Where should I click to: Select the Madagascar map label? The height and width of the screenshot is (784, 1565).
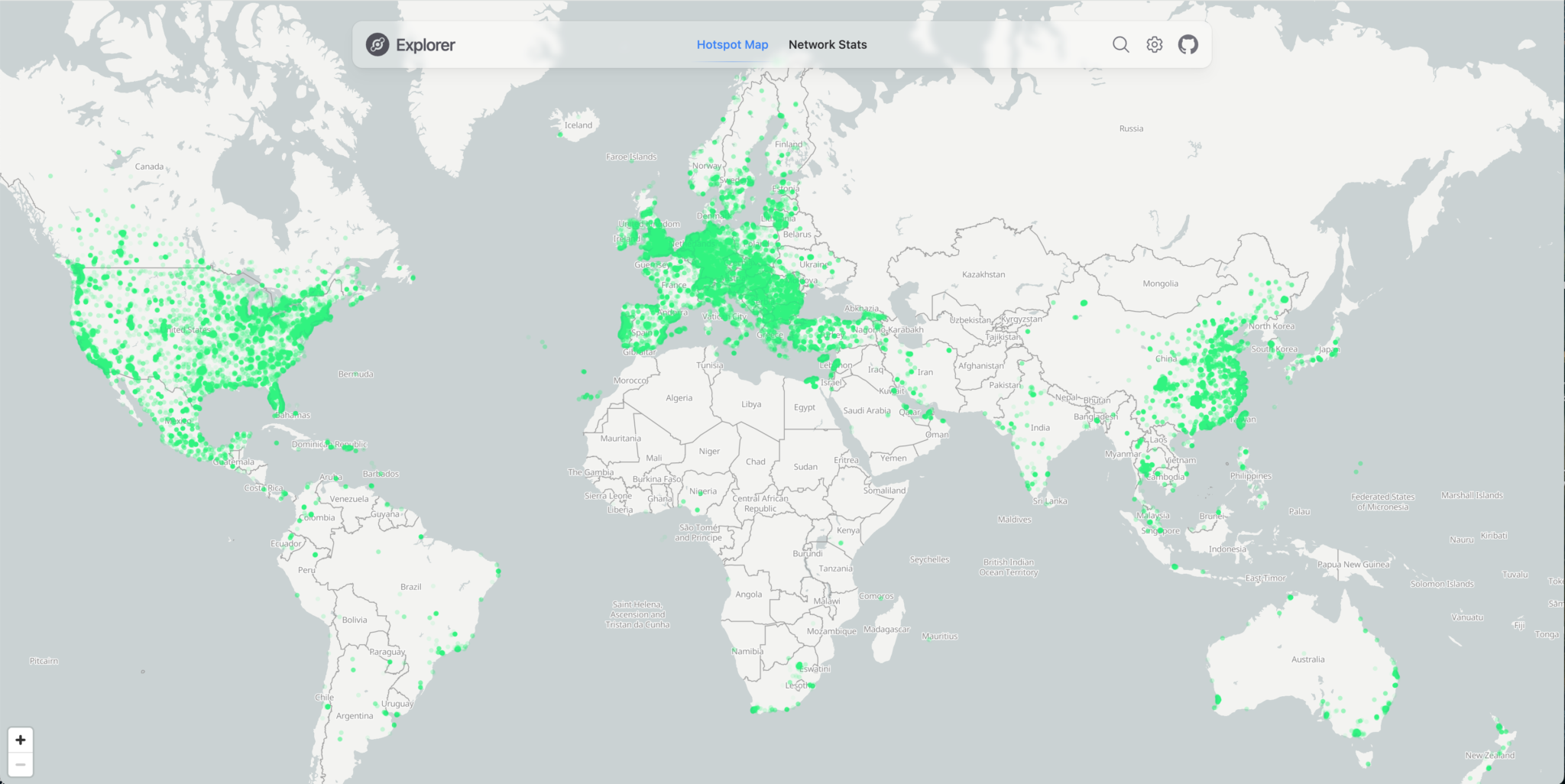point(886,630)
